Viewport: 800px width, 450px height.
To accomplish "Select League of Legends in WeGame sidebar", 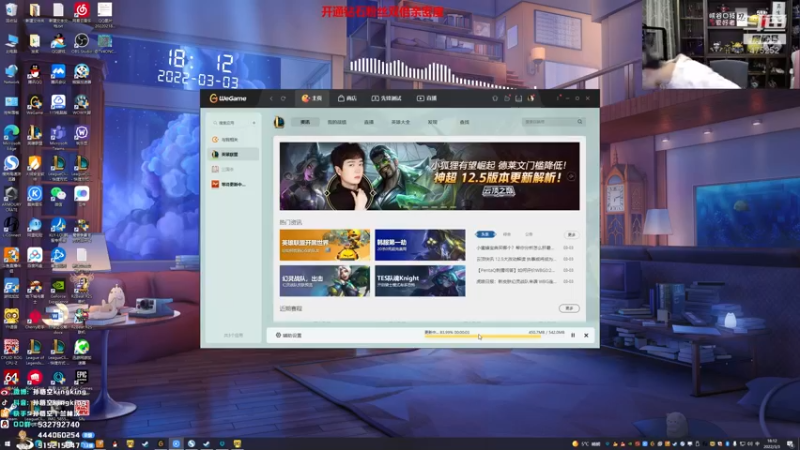I will [233, 154].
